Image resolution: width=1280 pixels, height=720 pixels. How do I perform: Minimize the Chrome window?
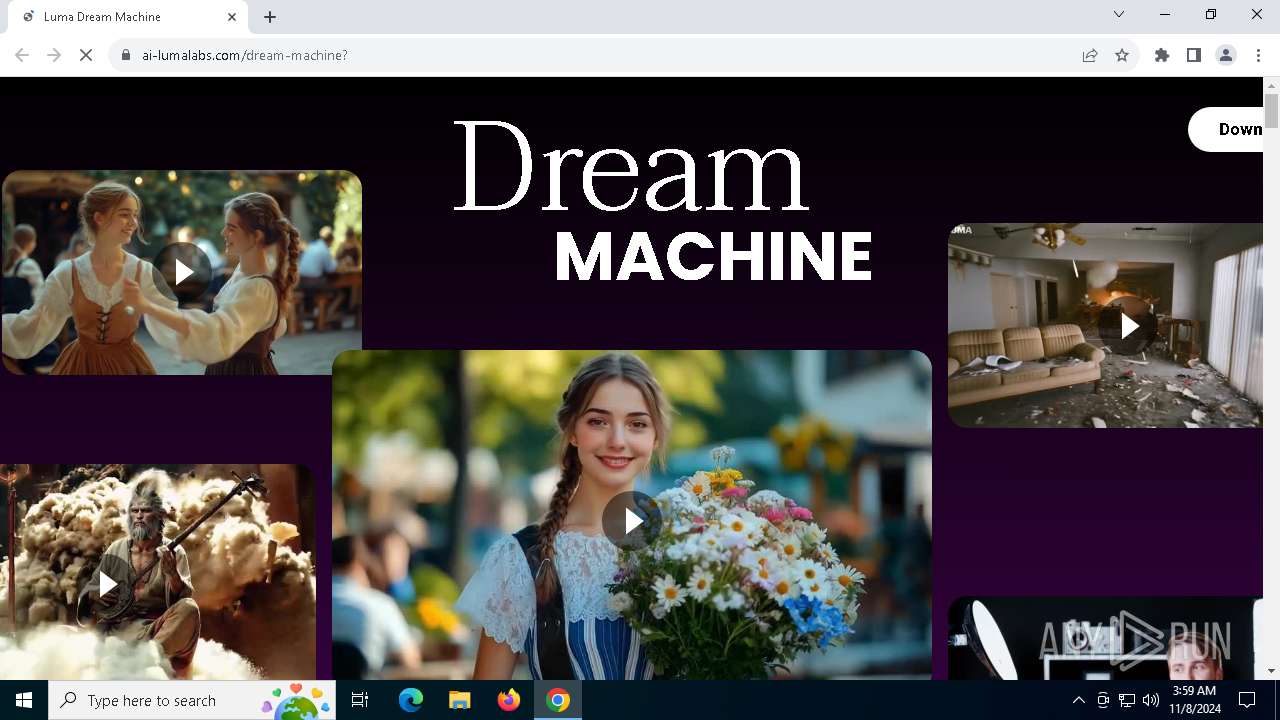pos(1165,14)
